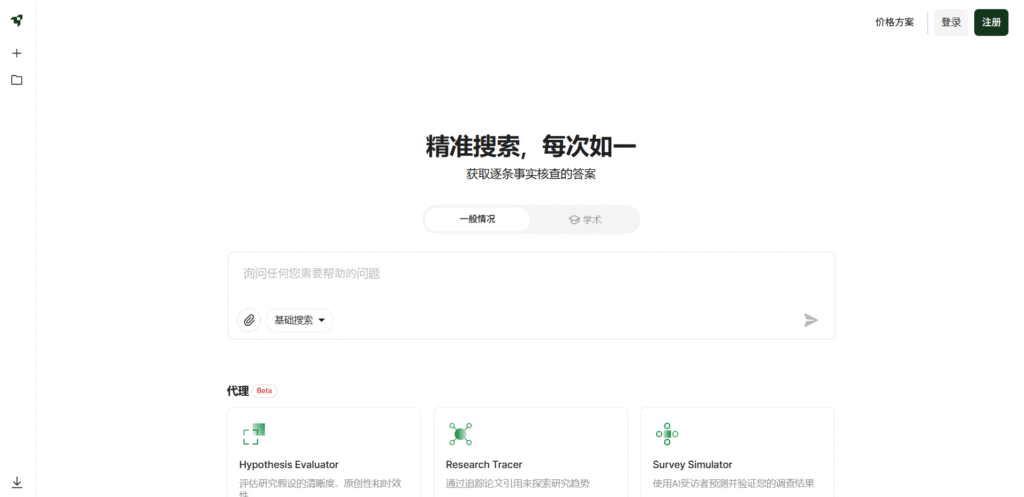
Task: Click the Research Tracer icon
Action: point(460,433)
